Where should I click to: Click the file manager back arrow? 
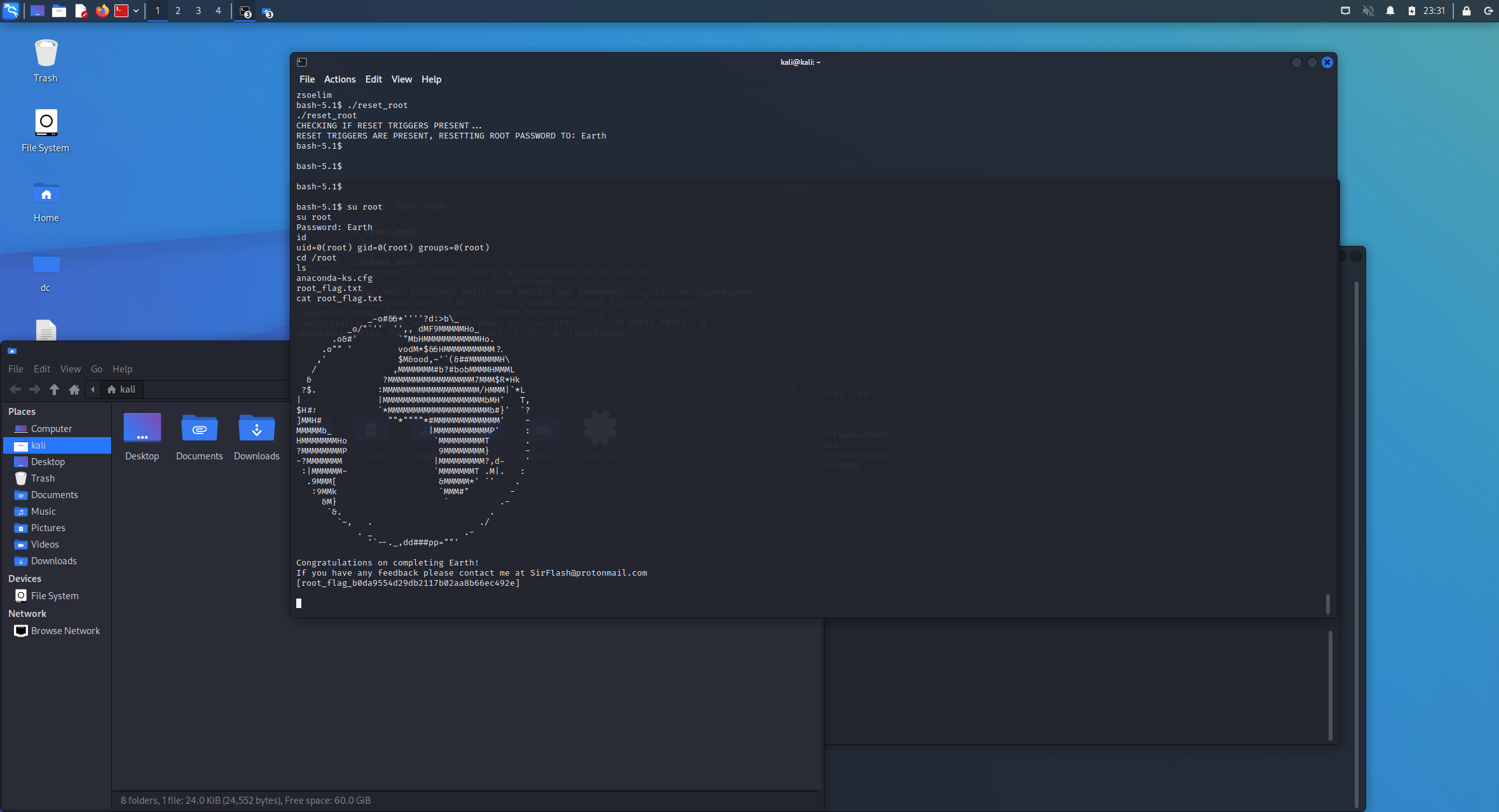[x=15, y=389]
